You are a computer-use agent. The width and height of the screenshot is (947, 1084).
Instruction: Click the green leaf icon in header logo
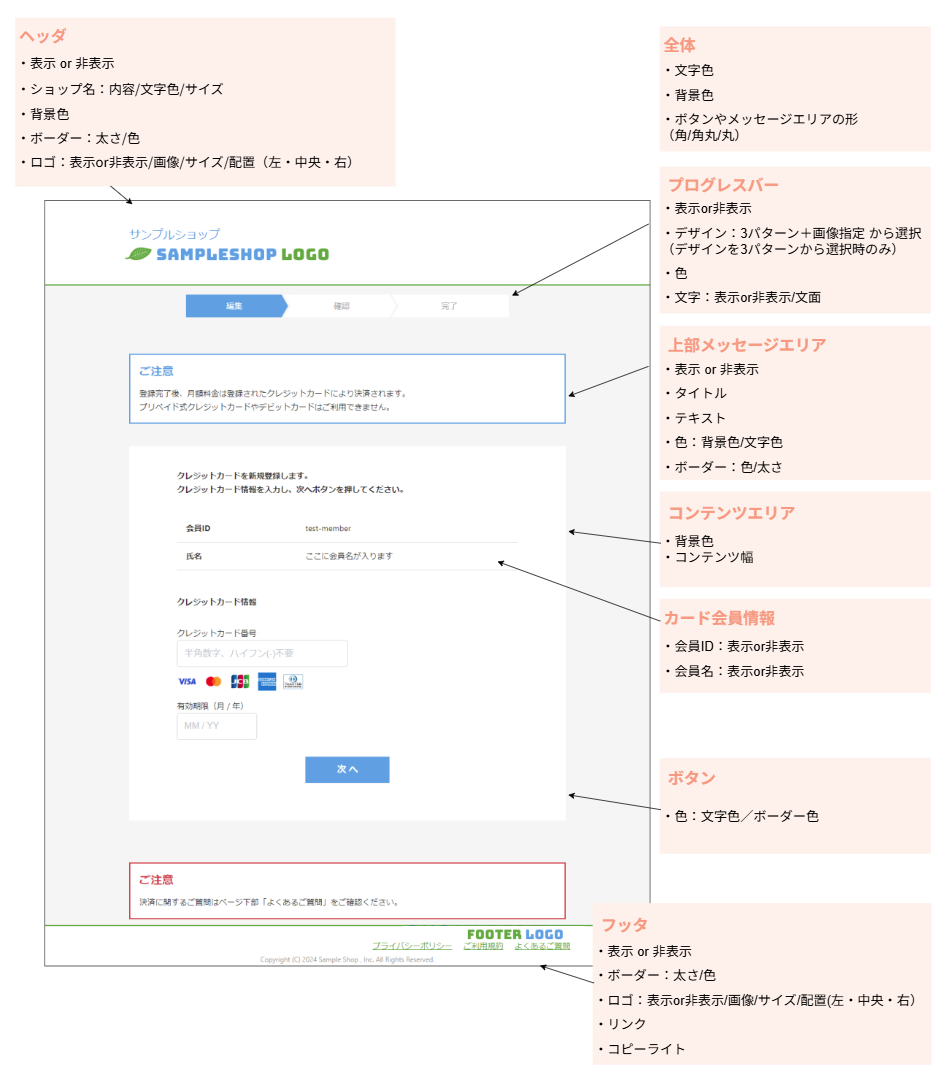[138, 254]
